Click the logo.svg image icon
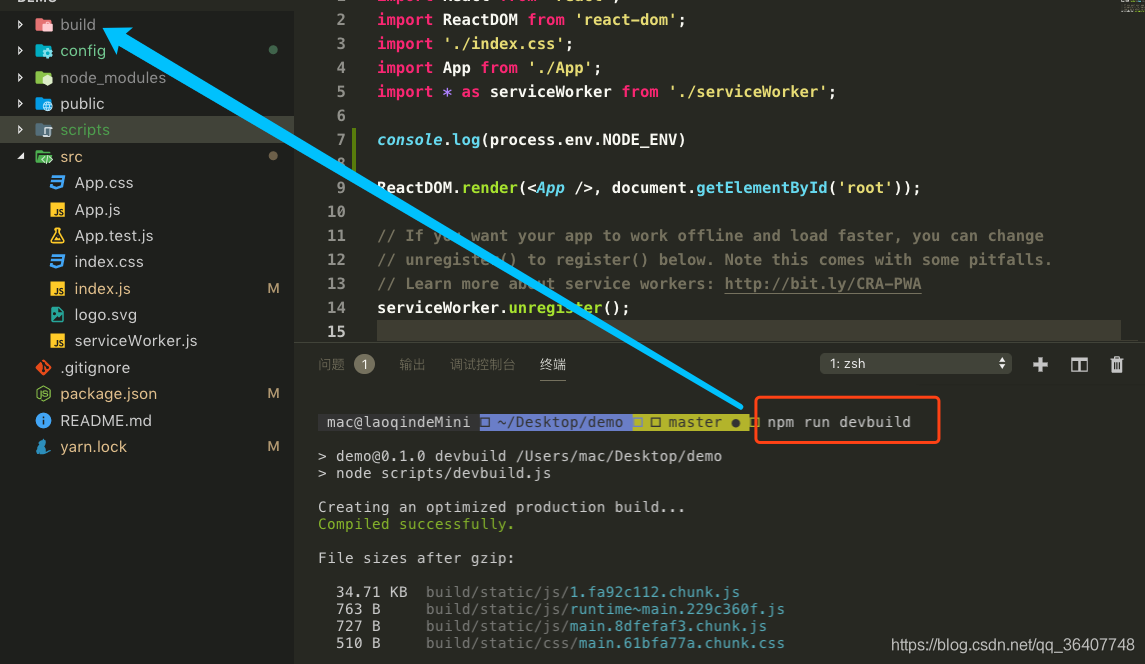Viewport: 1145px width, 664px height. (x=57, y=315)
